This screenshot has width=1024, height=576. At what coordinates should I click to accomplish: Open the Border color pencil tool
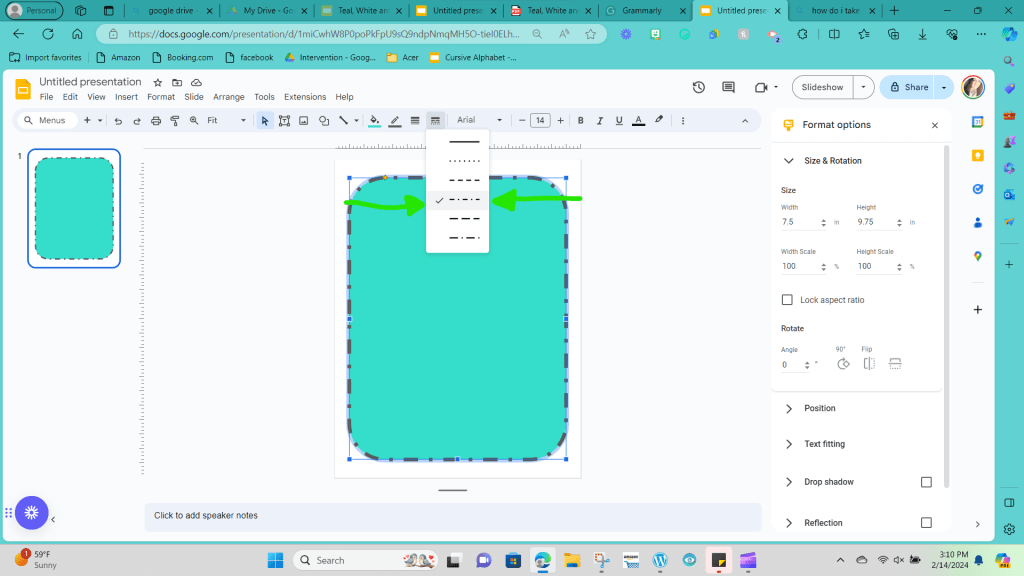click(395, 121)
